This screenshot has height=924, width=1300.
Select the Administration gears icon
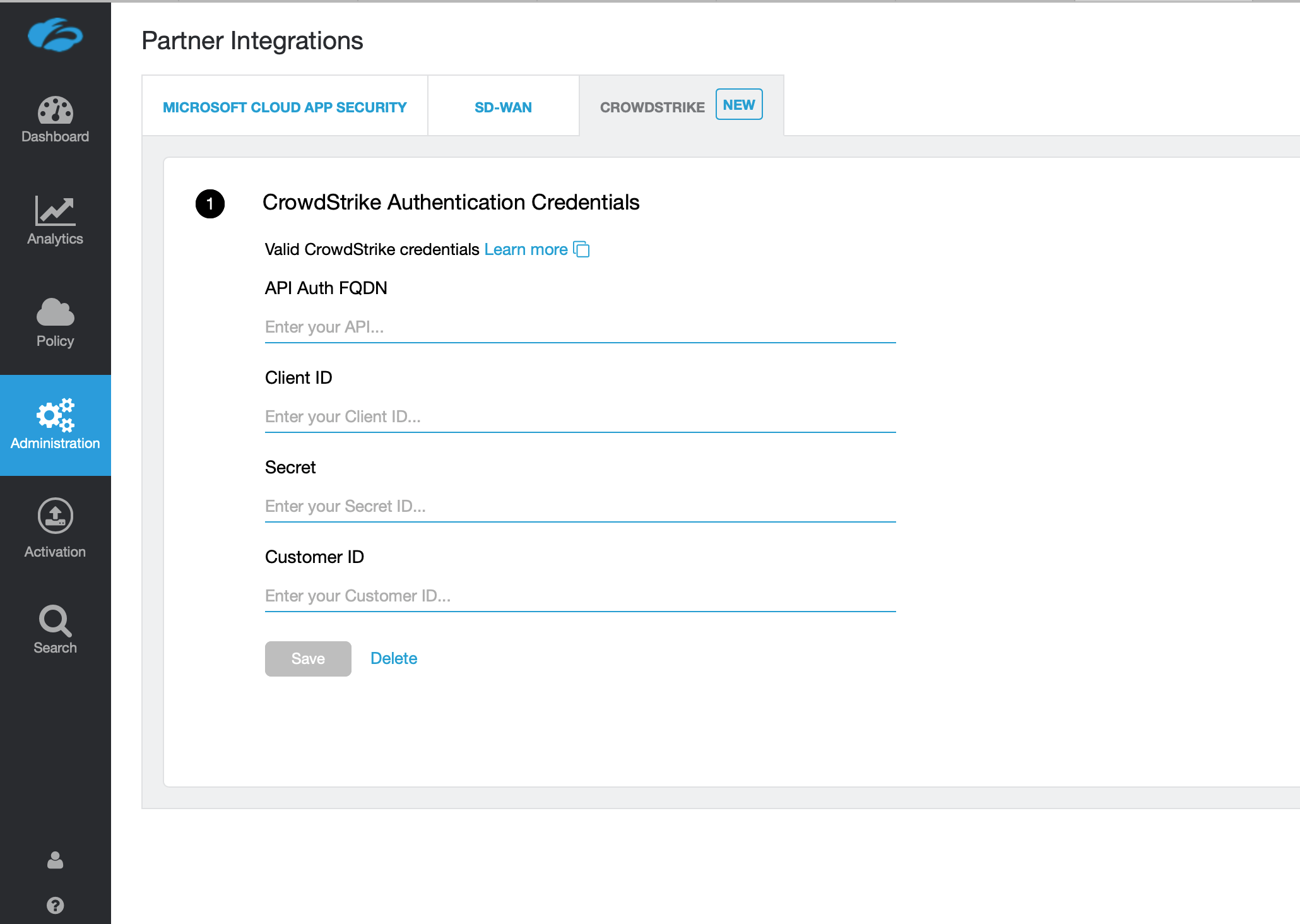[56, 415]
